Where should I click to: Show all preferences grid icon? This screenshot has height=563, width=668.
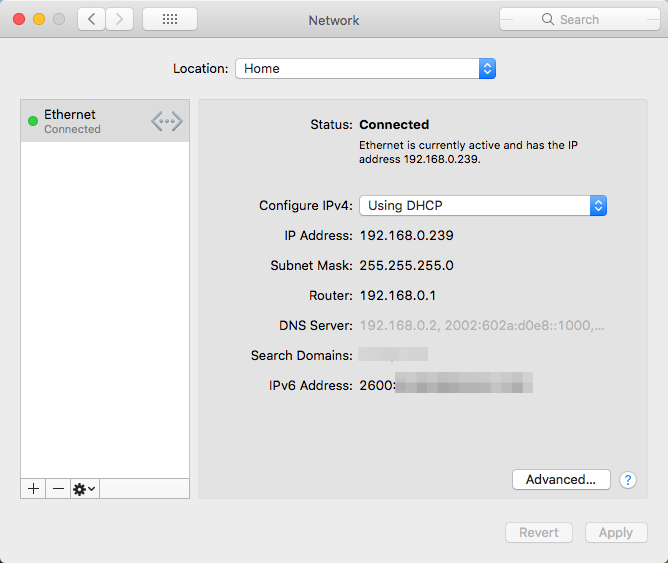click(x=170, y=19)
